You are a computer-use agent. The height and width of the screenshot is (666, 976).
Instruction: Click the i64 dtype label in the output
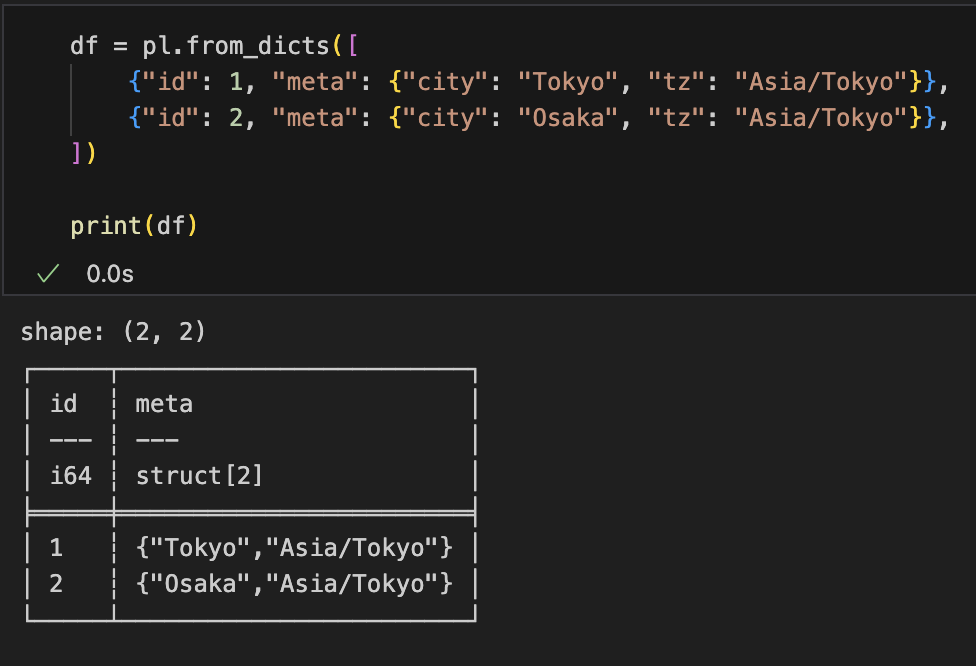click(x=71, y=476)
